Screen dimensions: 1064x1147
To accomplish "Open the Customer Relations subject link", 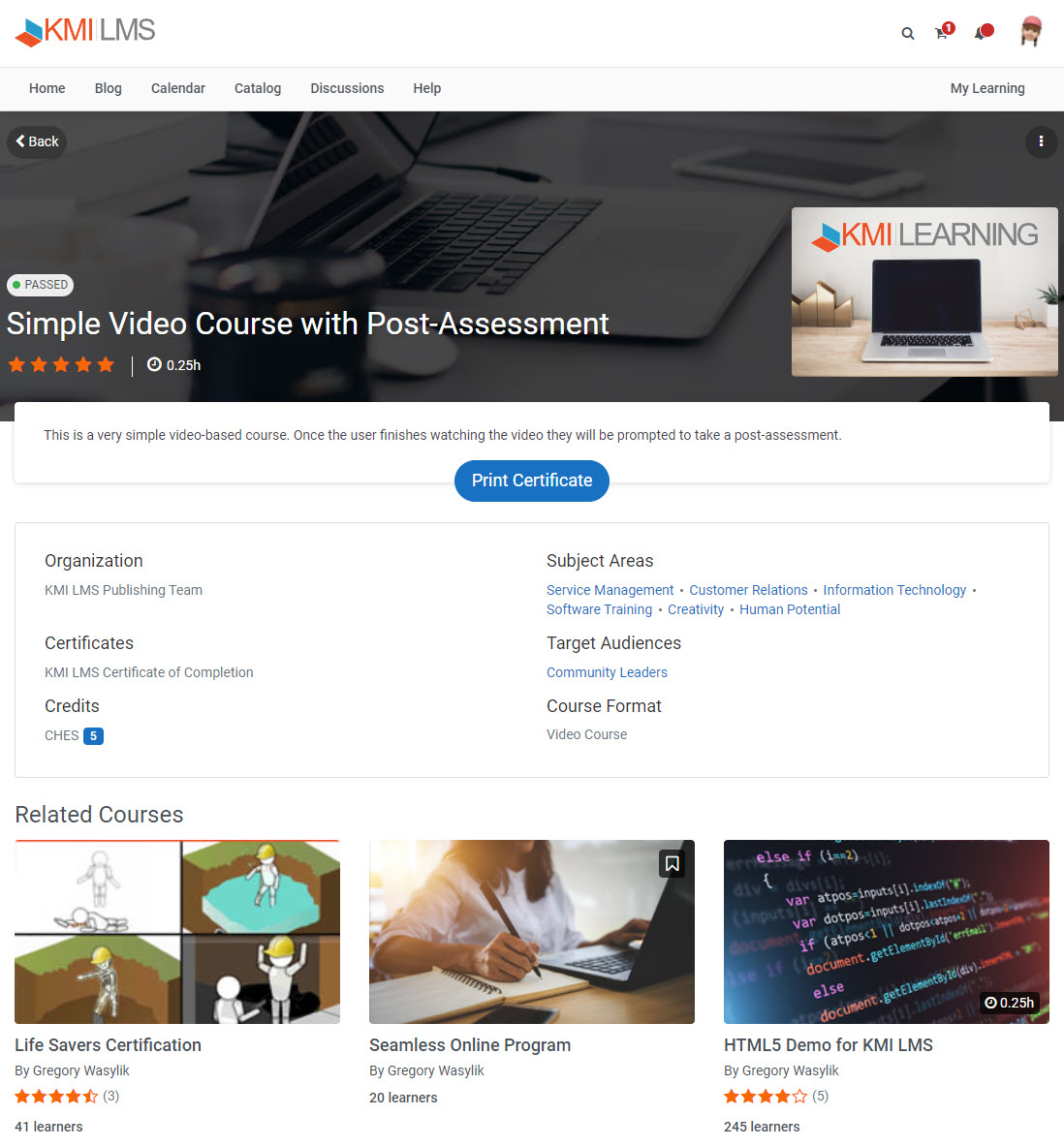I will pos(748,590).
